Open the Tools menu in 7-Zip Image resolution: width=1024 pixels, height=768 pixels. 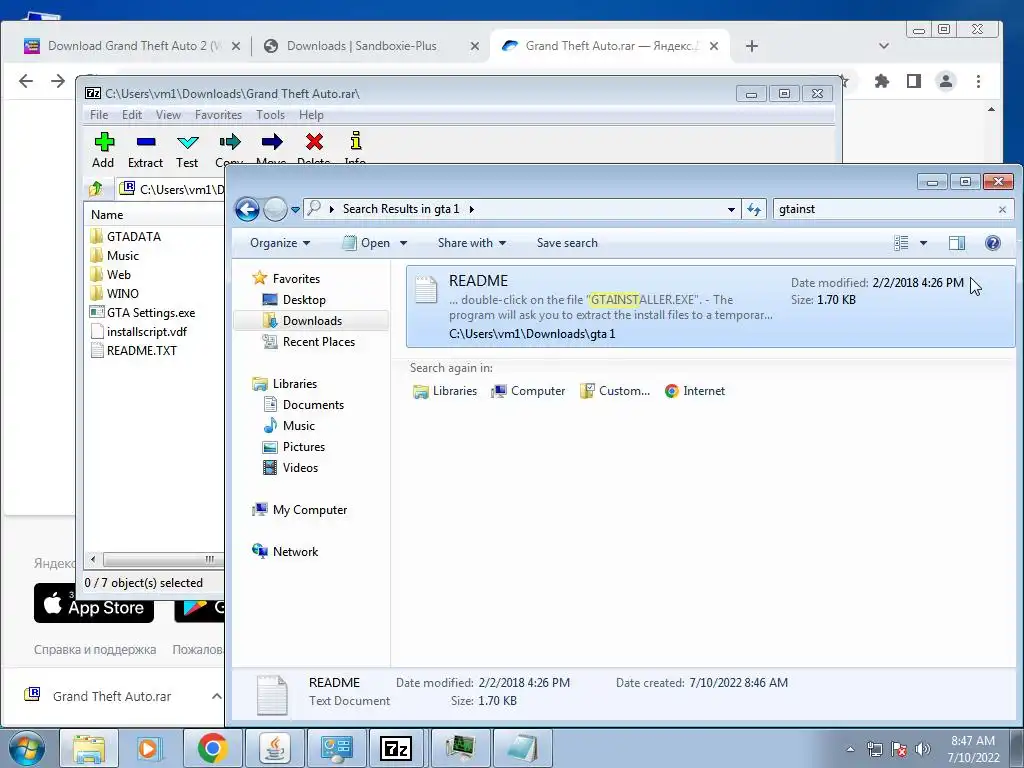click(270, 115)
